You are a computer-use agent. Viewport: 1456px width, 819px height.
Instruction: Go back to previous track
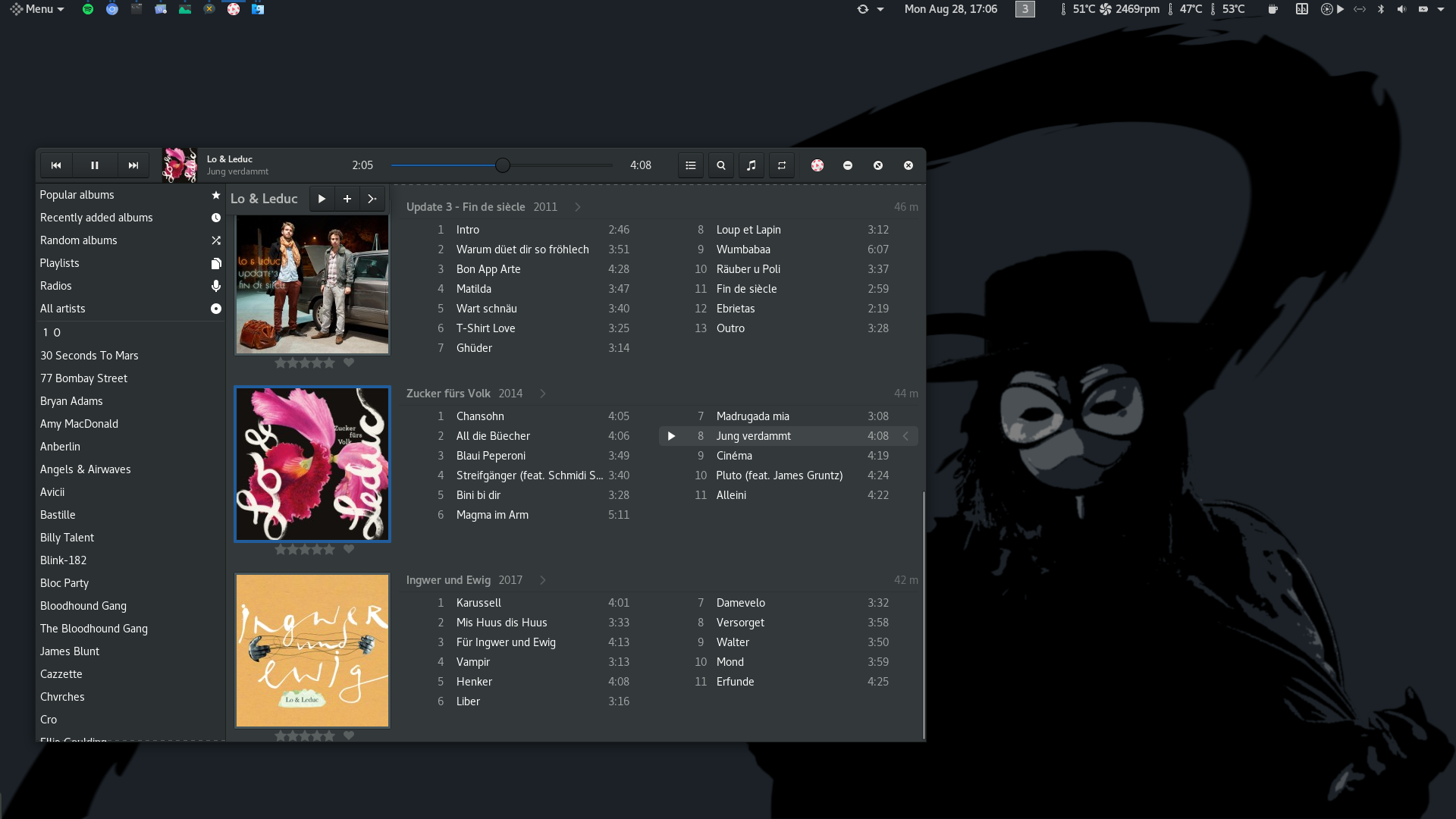56,165
